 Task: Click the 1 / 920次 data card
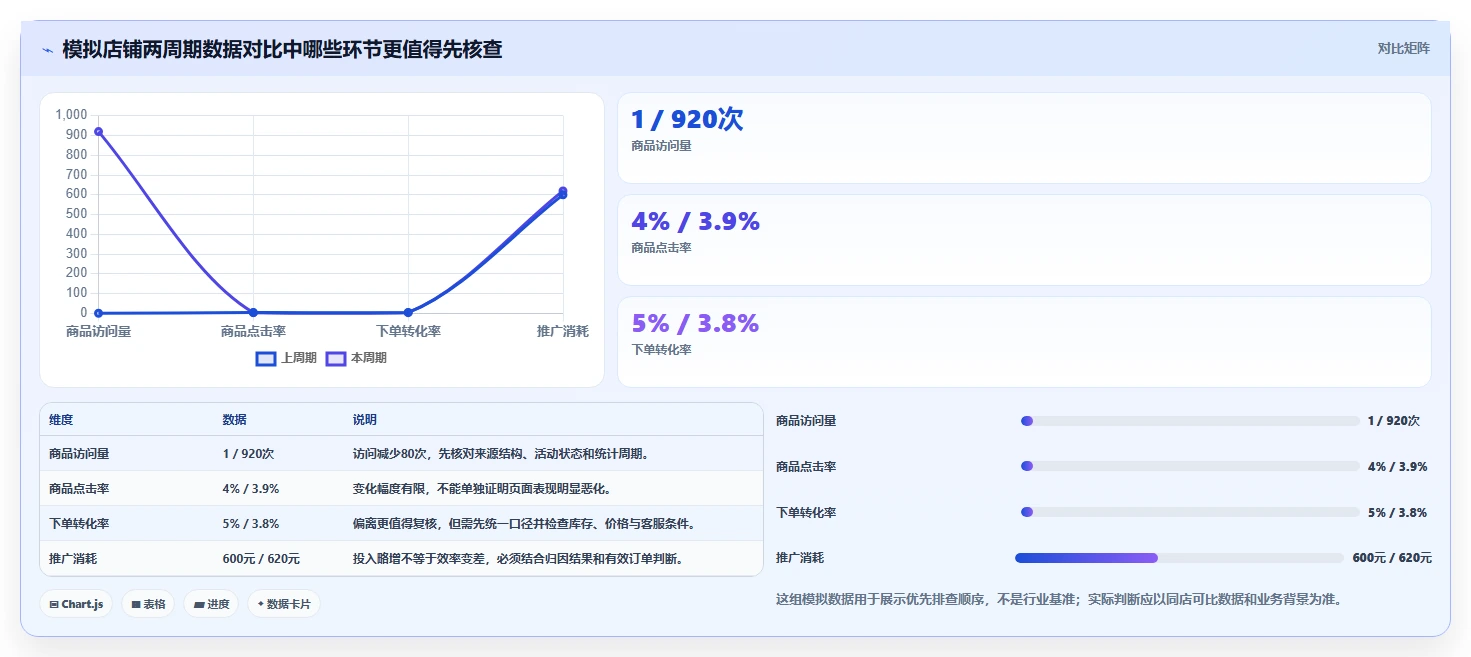1024,138
